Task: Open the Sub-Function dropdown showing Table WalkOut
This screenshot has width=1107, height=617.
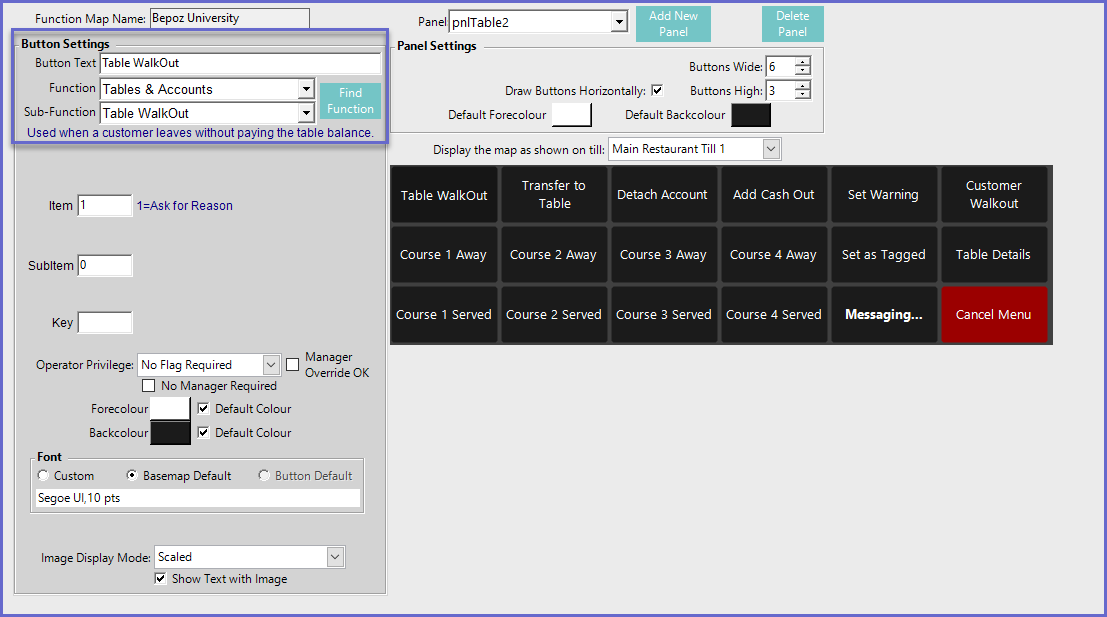Action: (306, 113)
